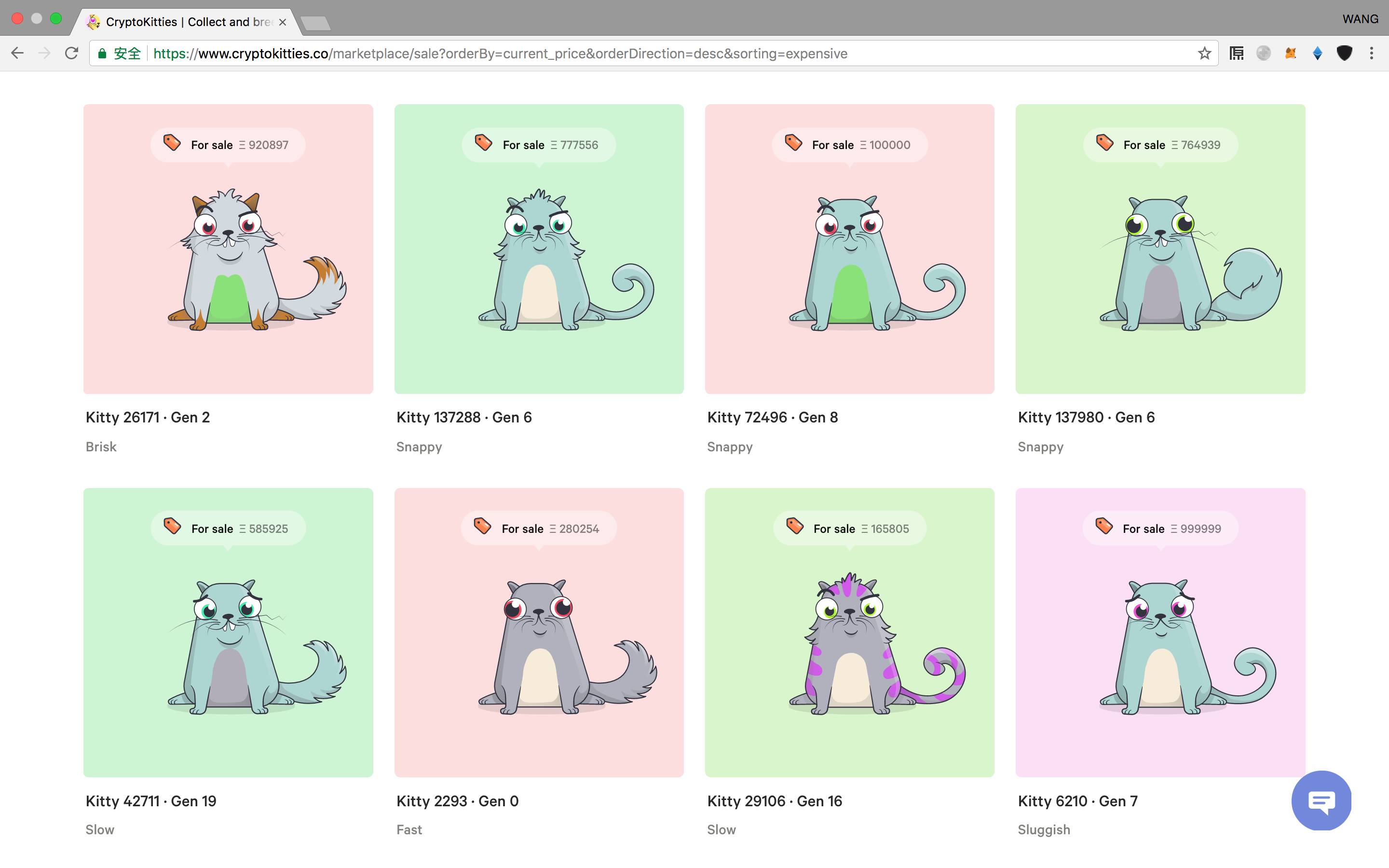The width and height of the screenshot is (1389, 868).
Task: Open a new browser tab
Action: click(x=316, y=23)
